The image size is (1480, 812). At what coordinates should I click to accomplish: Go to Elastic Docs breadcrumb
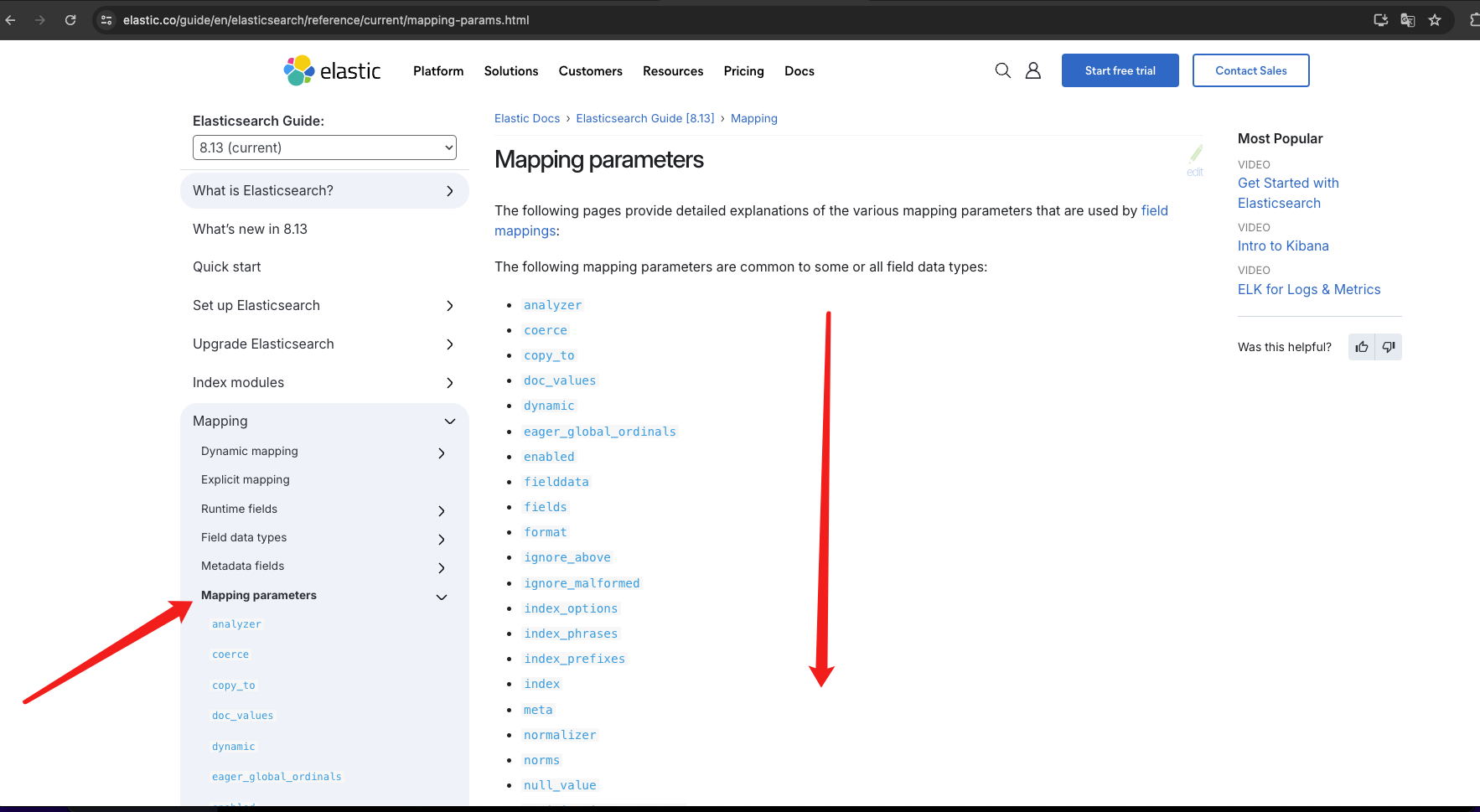point(527,118)
